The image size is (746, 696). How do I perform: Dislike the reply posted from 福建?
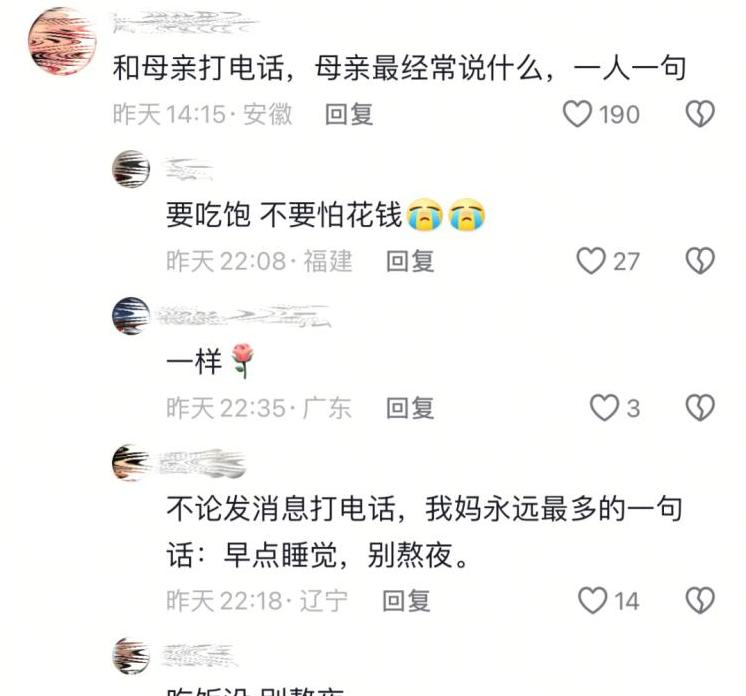[699, 261]
